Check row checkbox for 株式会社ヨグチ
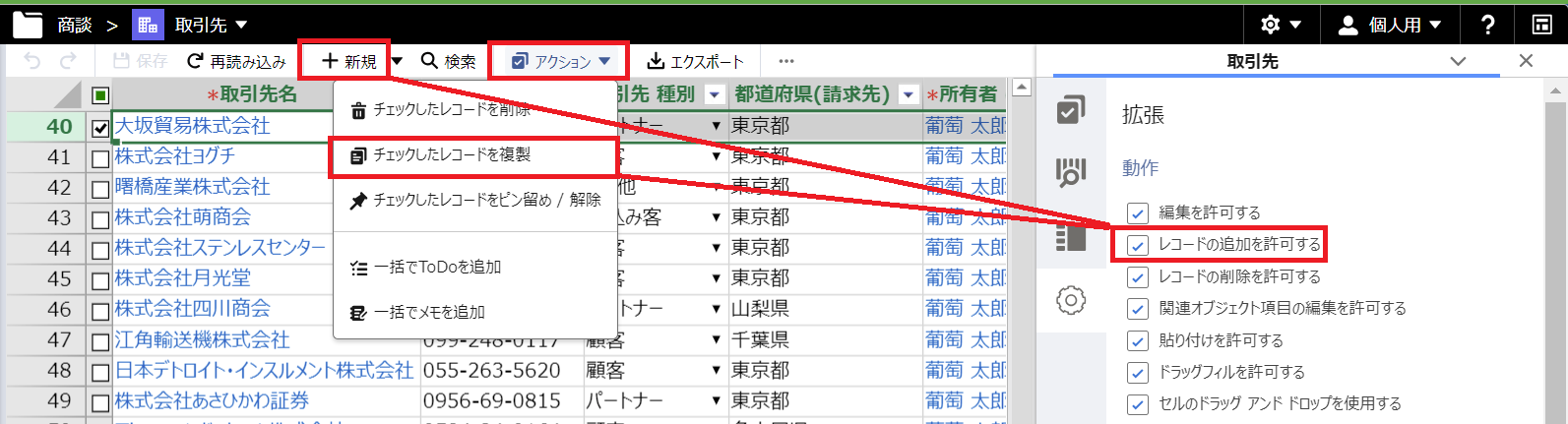 coord(99,158)
